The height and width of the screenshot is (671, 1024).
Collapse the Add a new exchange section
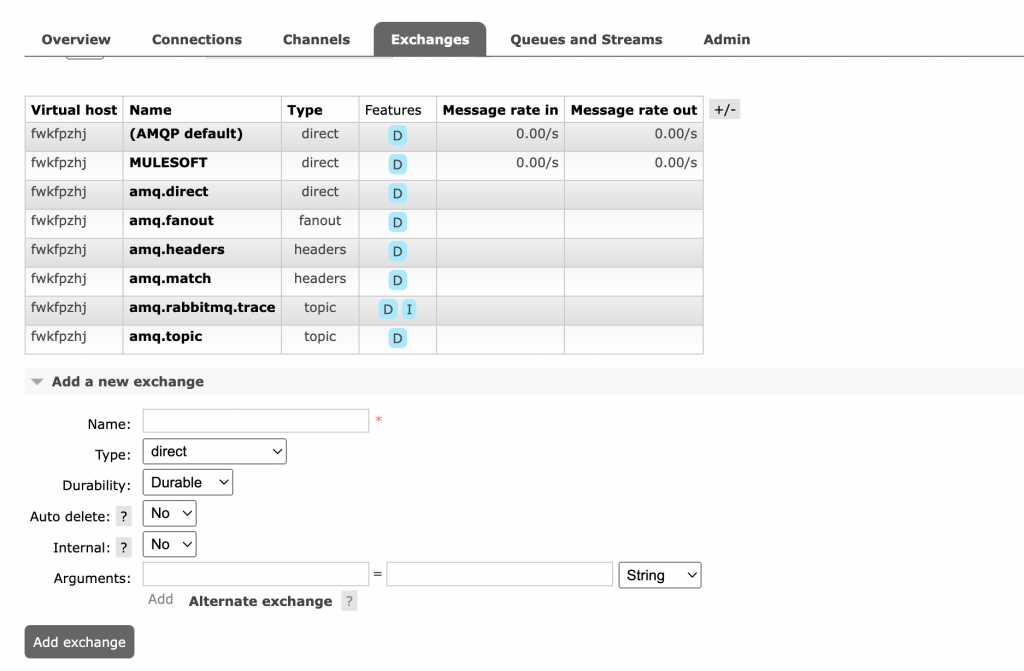click(37, 381)
